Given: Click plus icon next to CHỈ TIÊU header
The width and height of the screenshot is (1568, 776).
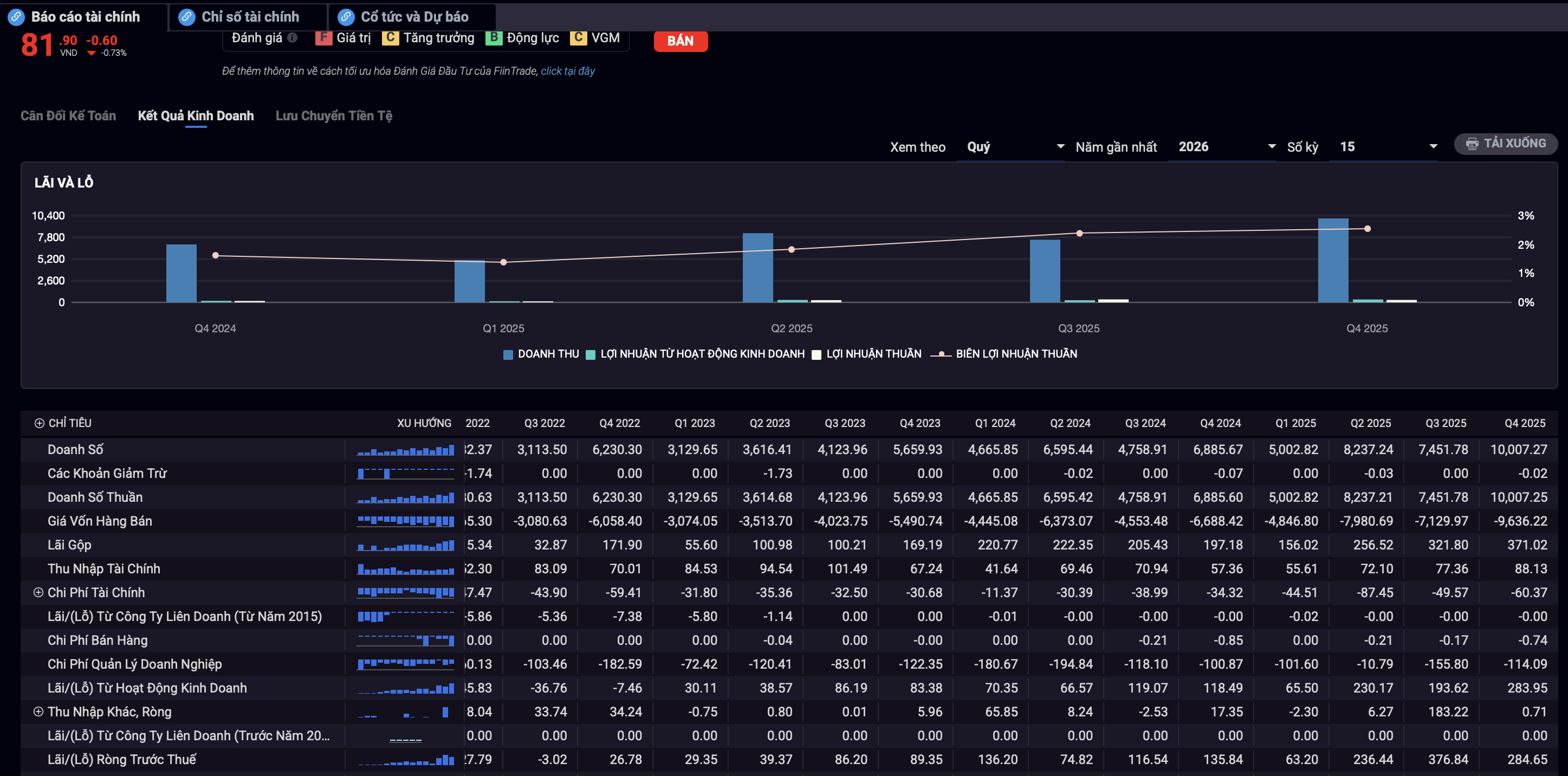Looking at the screenshot, I should click(x=40, y=423).
